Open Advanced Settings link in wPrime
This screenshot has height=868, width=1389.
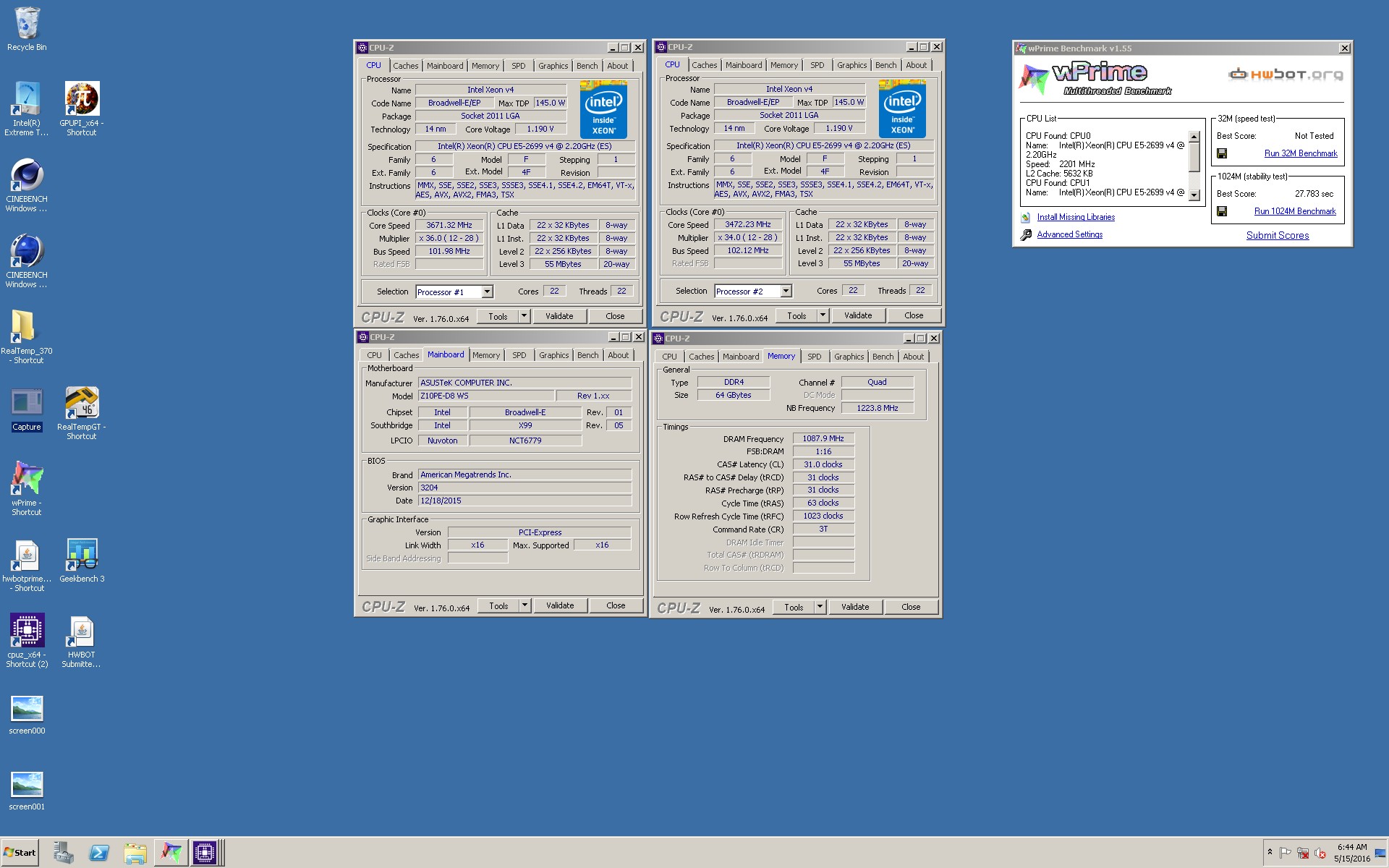click(1069, 234)
